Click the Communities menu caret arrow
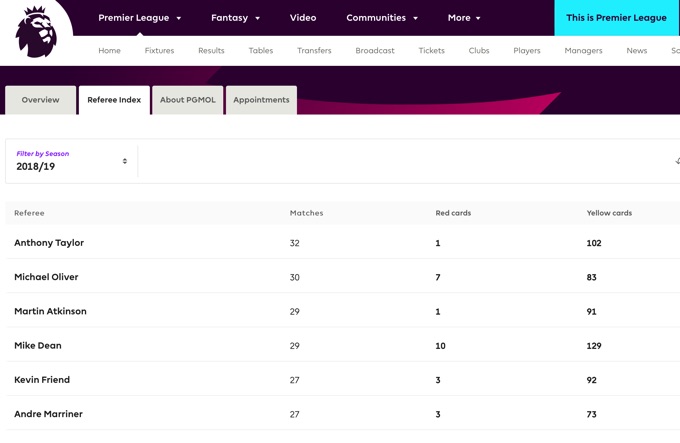 click(x=415, y=18)
